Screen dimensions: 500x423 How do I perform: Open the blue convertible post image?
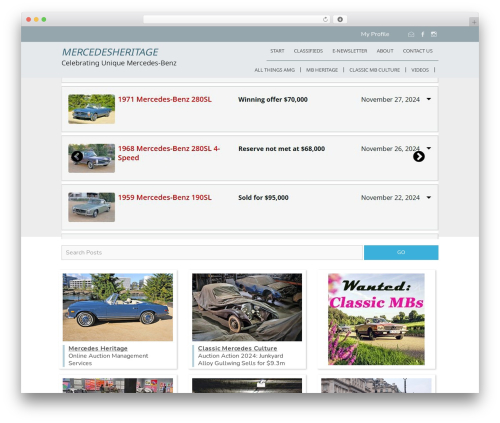pos(118,307)
